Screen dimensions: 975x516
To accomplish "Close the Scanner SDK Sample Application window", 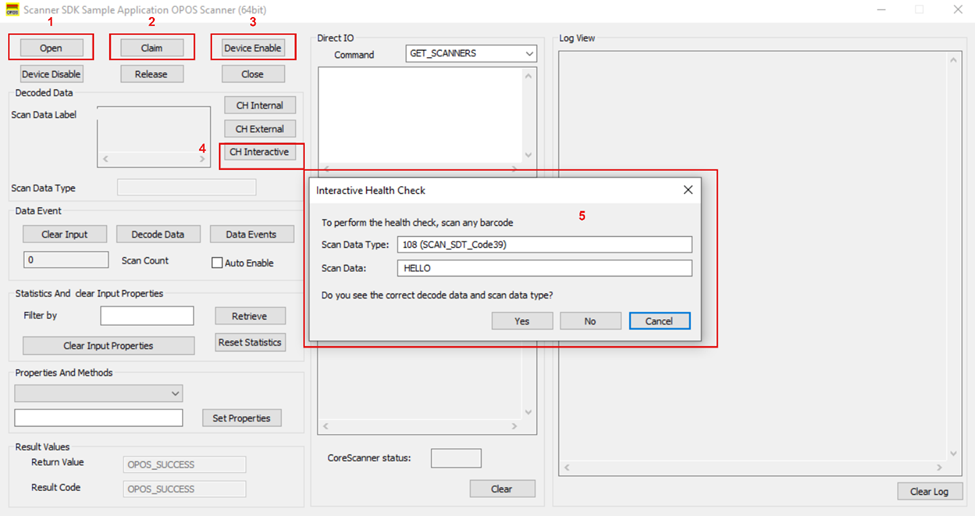I will [958, 10].
